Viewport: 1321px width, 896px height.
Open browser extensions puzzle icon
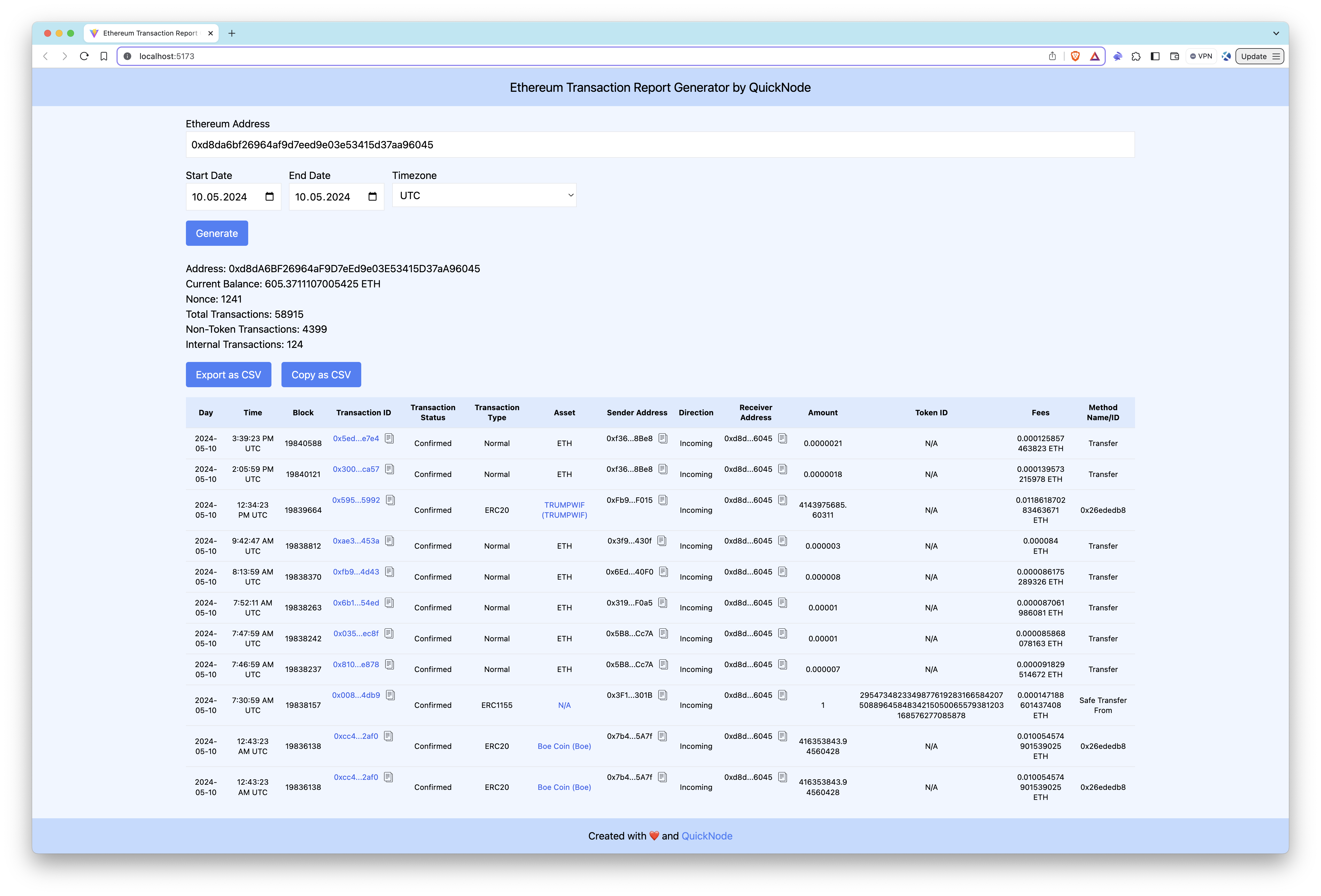click(x=1136, y=56)
